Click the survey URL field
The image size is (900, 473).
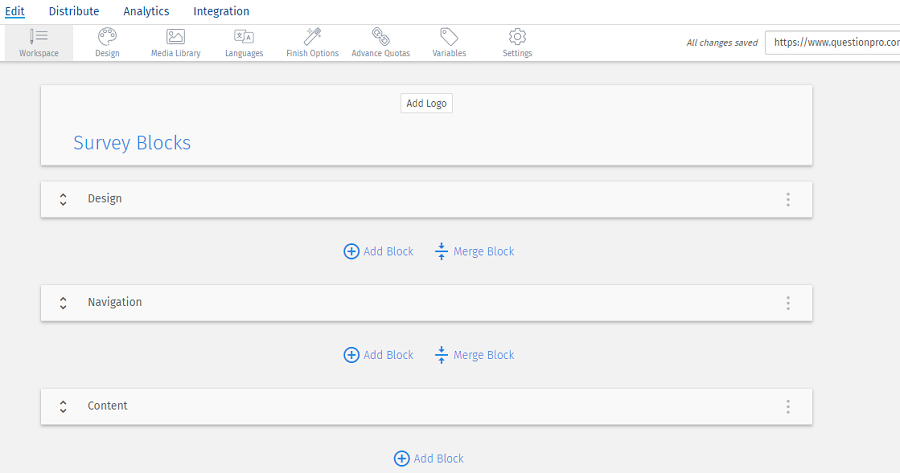point(832,43)
